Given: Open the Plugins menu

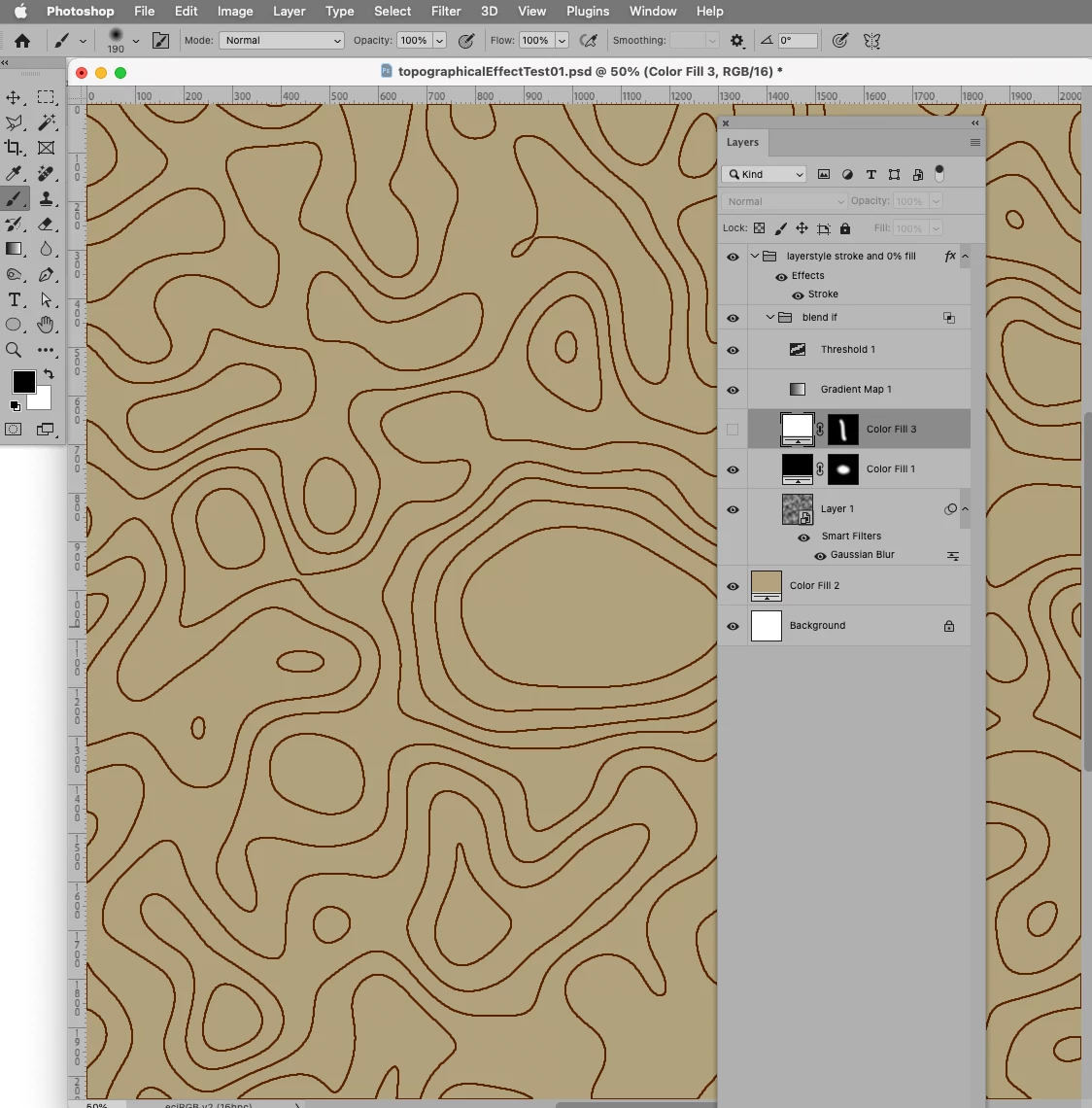Looking at the screenshot, I should [x=588, y=12].
